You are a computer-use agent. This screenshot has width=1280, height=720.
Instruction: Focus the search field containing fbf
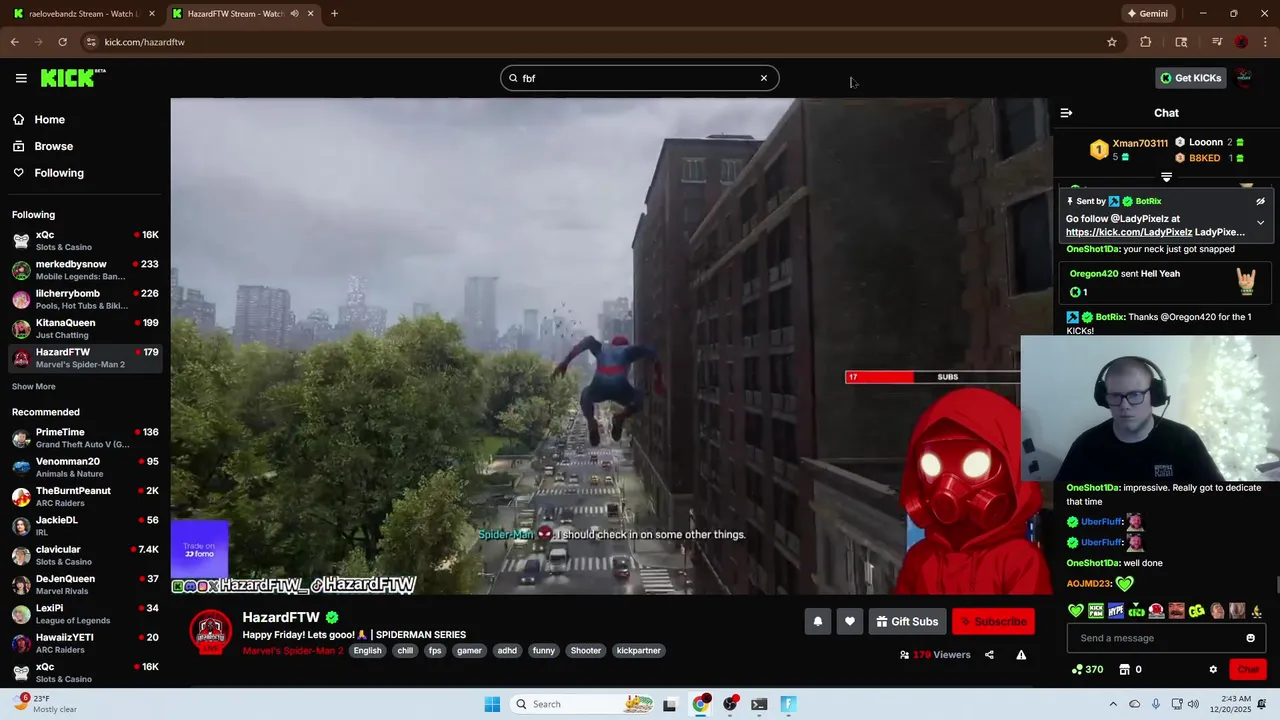tap(639, 78)
